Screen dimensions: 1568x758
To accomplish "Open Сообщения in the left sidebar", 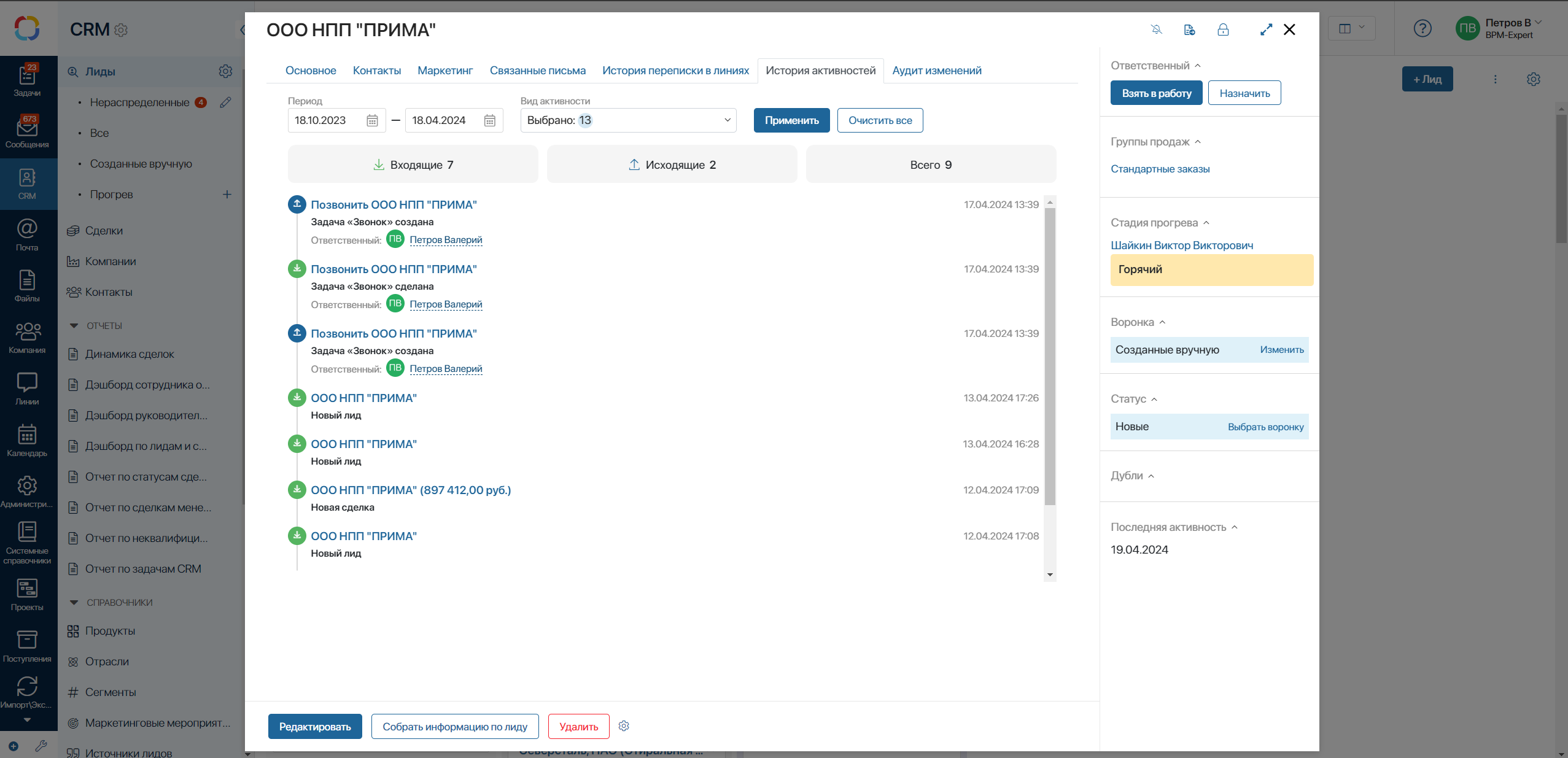I will [27, 132].
